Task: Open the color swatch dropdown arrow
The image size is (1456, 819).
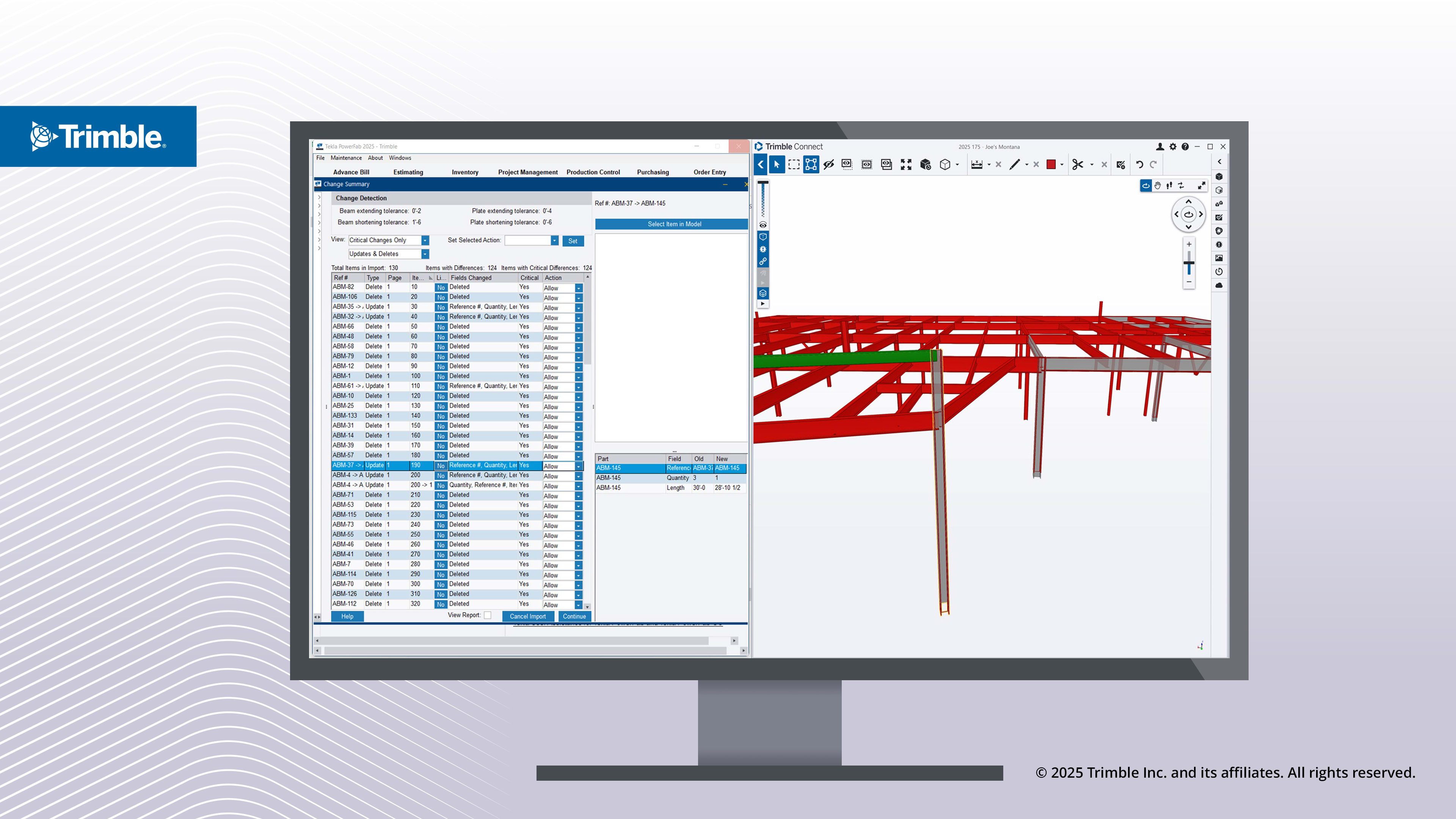Action: [x=1062, y=165]
